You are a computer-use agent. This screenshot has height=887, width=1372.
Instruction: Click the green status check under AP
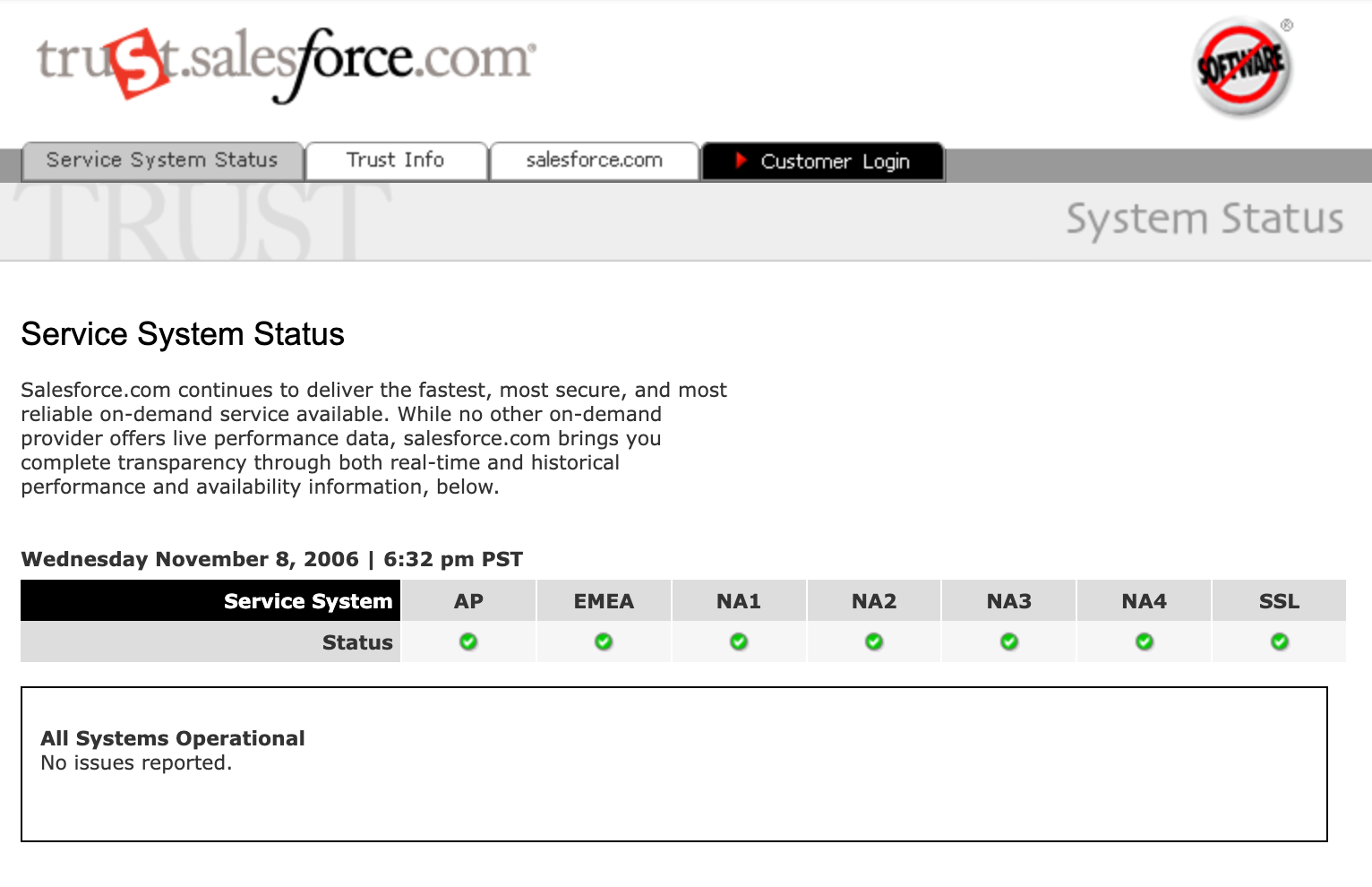468,642
